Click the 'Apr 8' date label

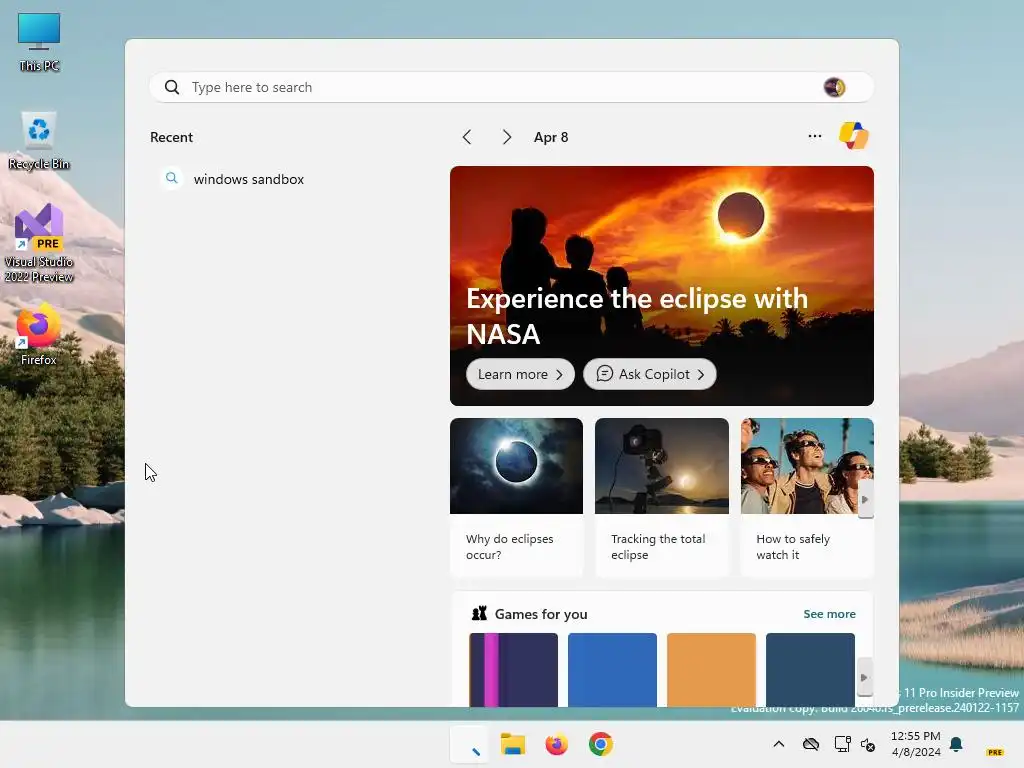551,137
